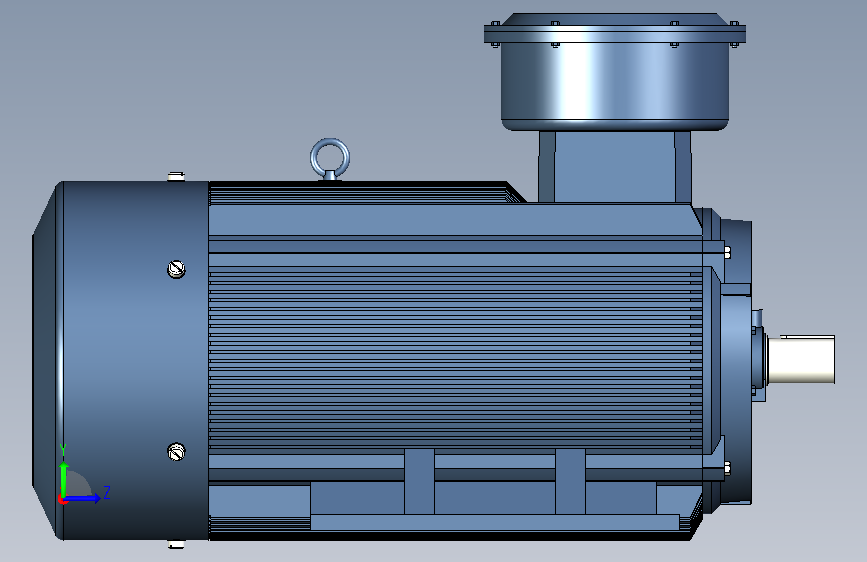Viewport: 867px width, 562px height.
Task: Click the red origin of the coordinate triad
Action: click(x=61, y=500)
